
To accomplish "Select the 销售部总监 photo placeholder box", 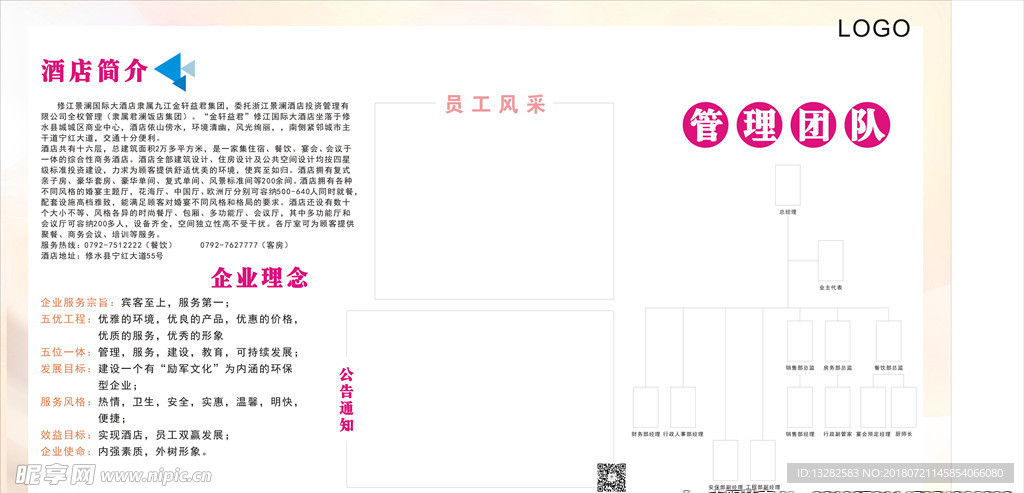I will click(x=800, y=341).
